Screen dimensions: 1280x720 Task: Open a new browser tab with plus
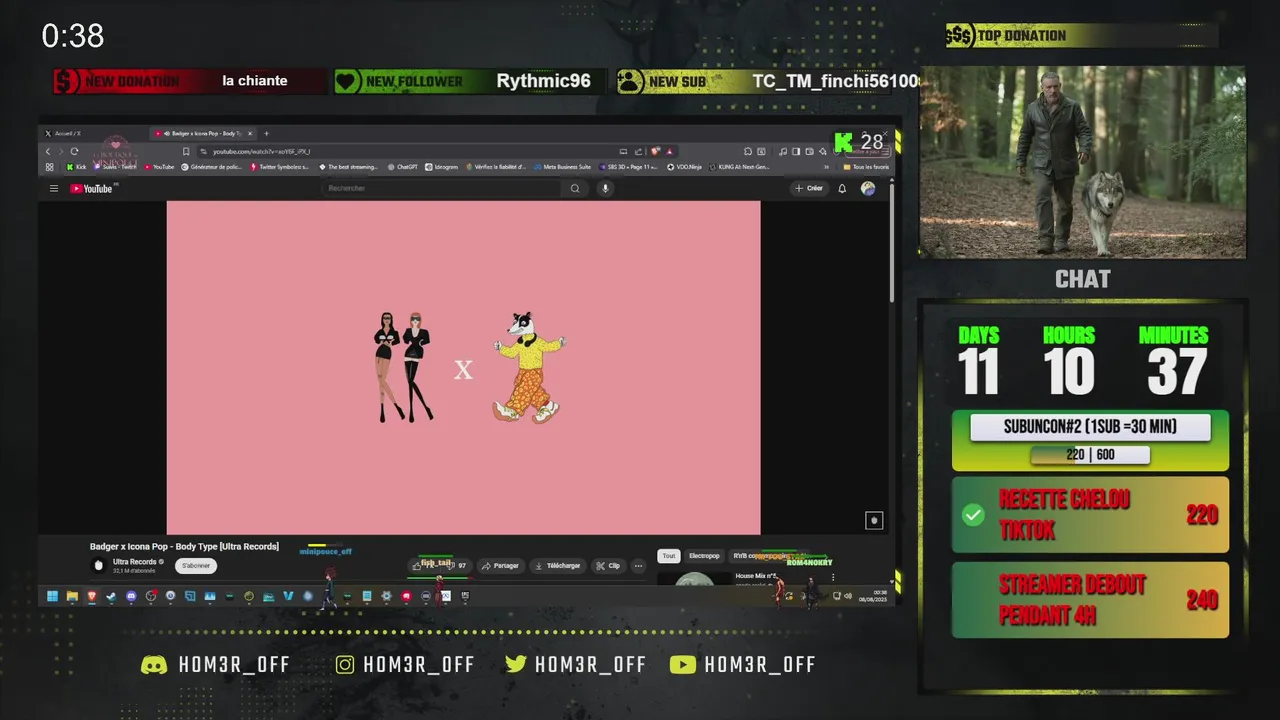266,133
